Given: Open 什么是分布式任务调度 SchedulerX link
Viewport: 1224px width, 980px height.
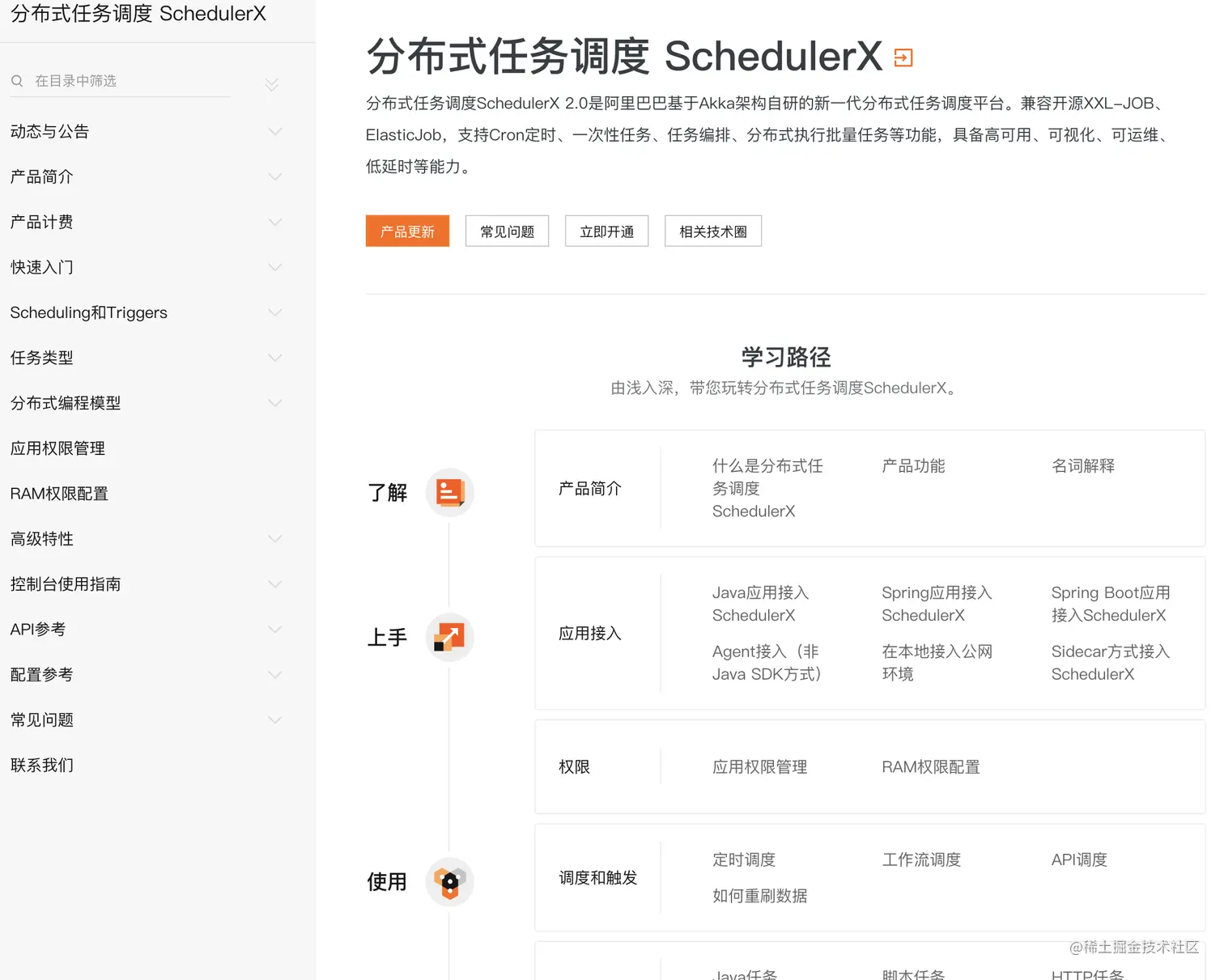Looking at the screenshot, I should (767, 488).
